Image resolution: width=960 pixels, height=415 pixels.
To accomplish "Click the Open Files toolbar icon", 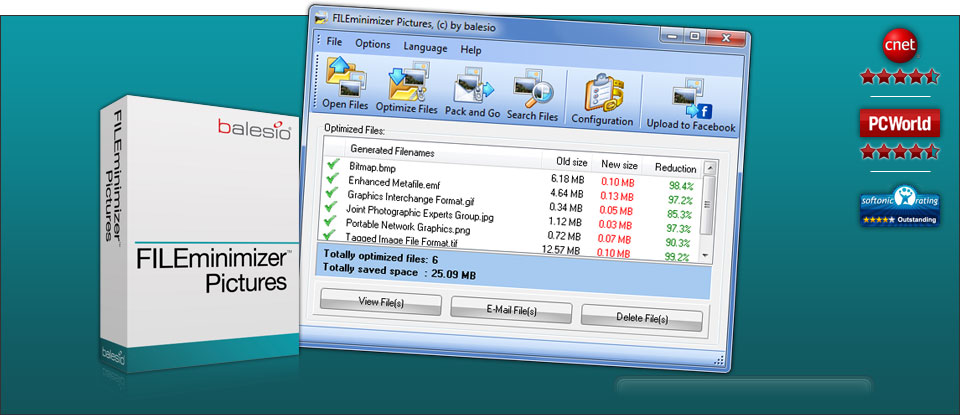I will coord(345,78).
